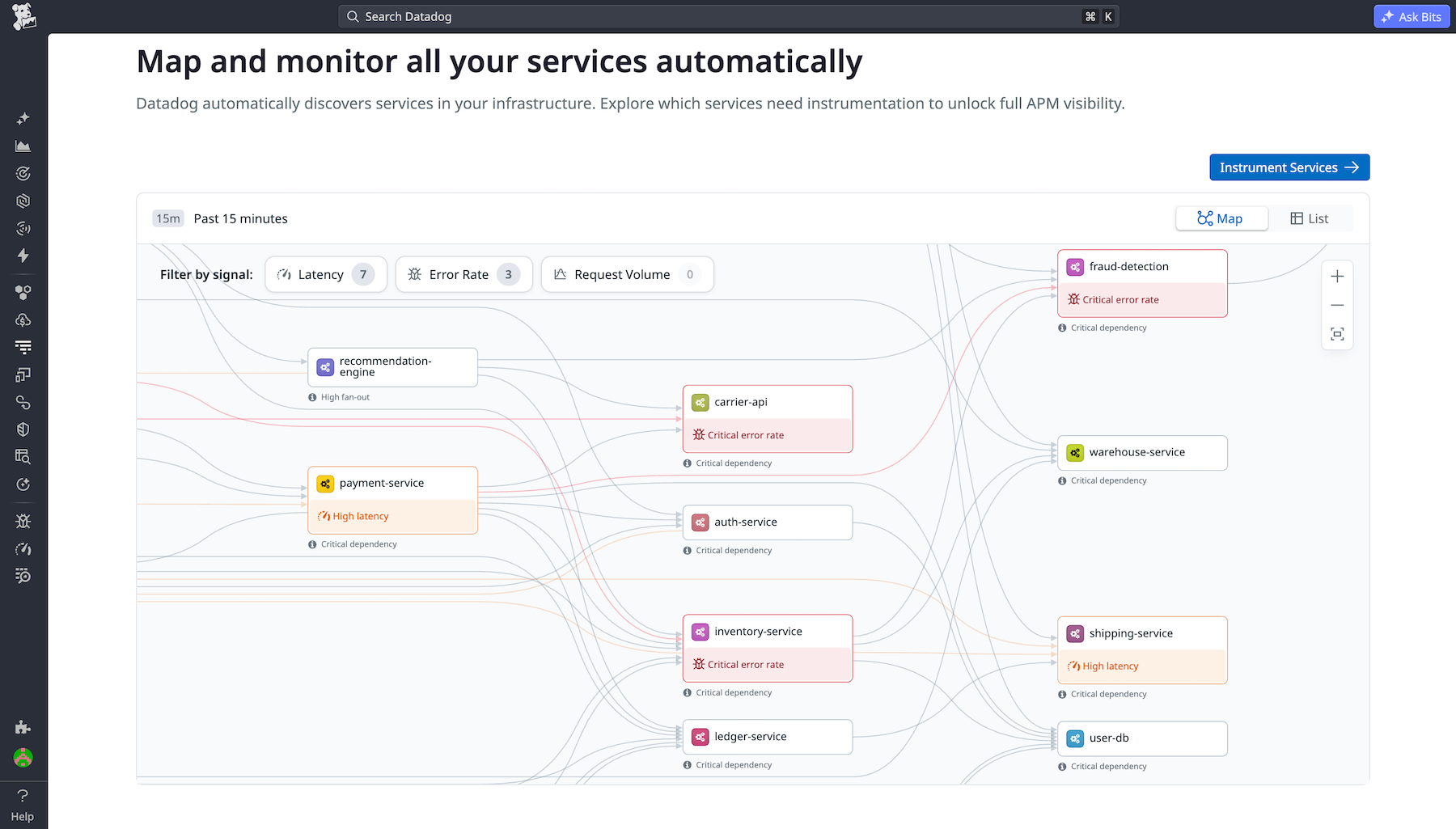The image size is (1456, 829).
Task: Open Help at bottom of sidebar
Action: pyautogui.click(x=23, y=806)
